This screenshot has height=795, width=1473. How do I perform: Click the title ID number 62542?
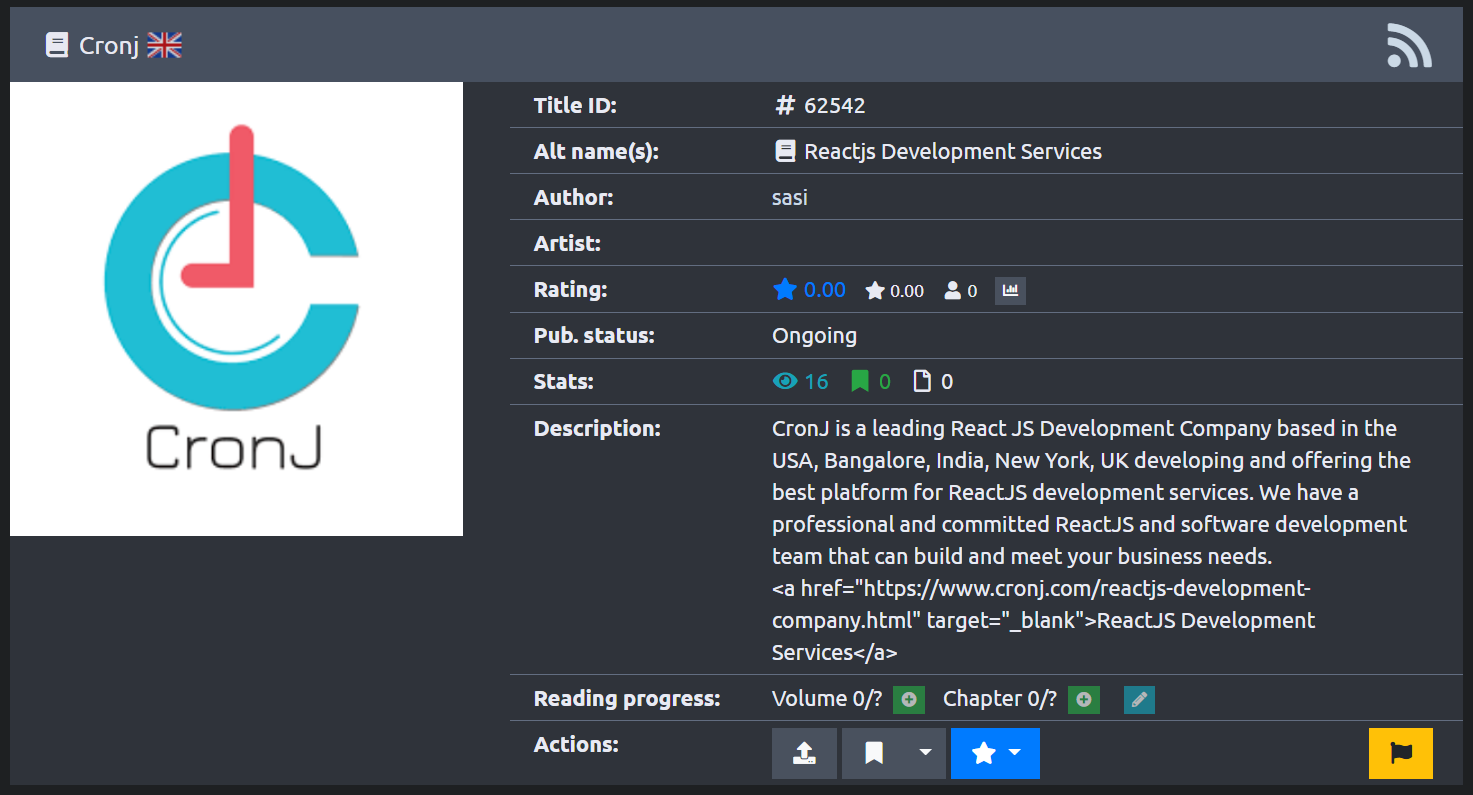point(835,105)
